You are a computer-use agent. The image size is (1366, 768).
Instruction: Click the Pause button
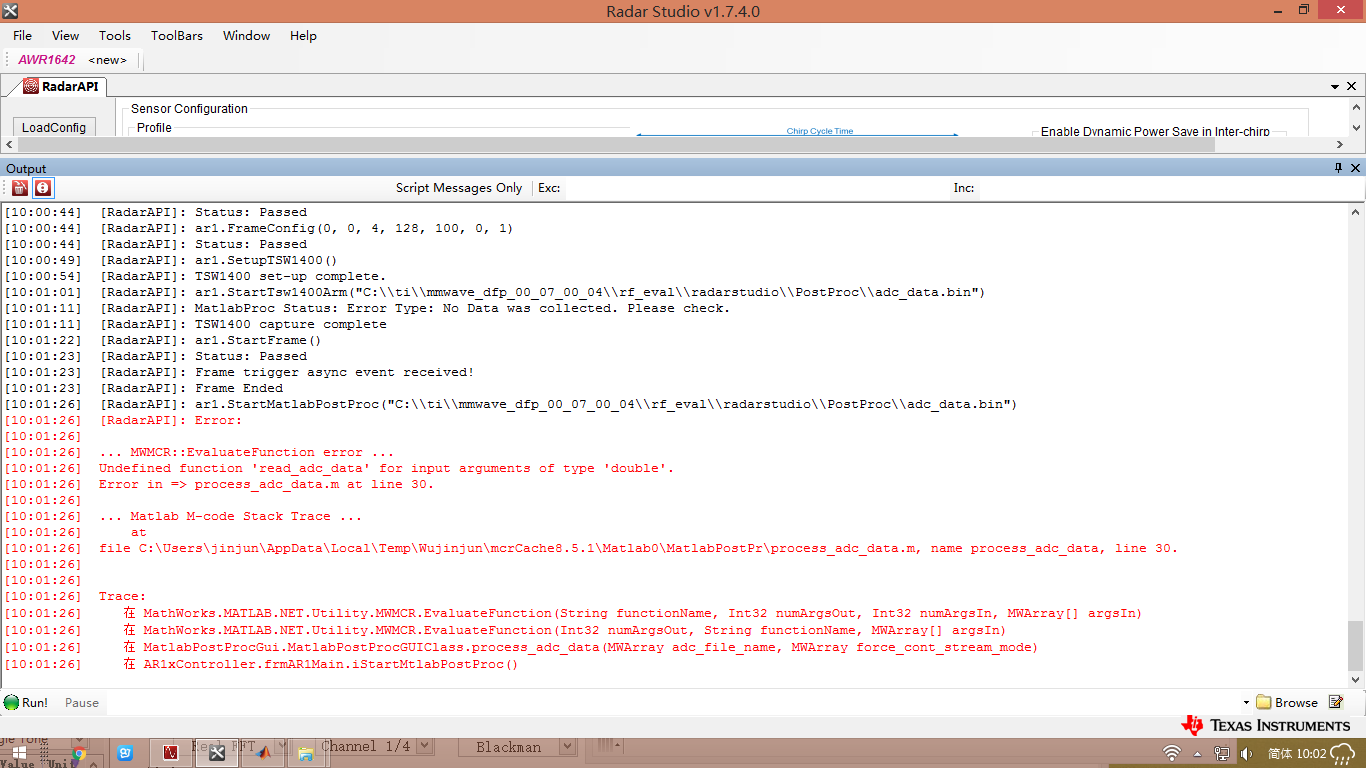coord(82,702)
